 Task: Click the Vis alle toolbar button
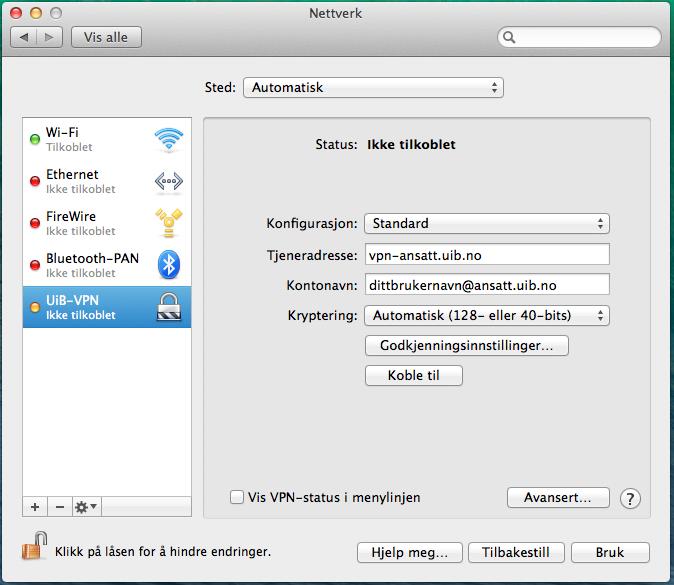click(108, 37)
